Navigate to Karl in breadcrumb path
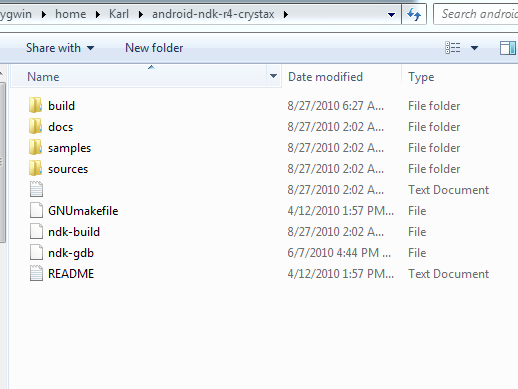This screenshot has height=389, width=518. [x=119, y=14]
